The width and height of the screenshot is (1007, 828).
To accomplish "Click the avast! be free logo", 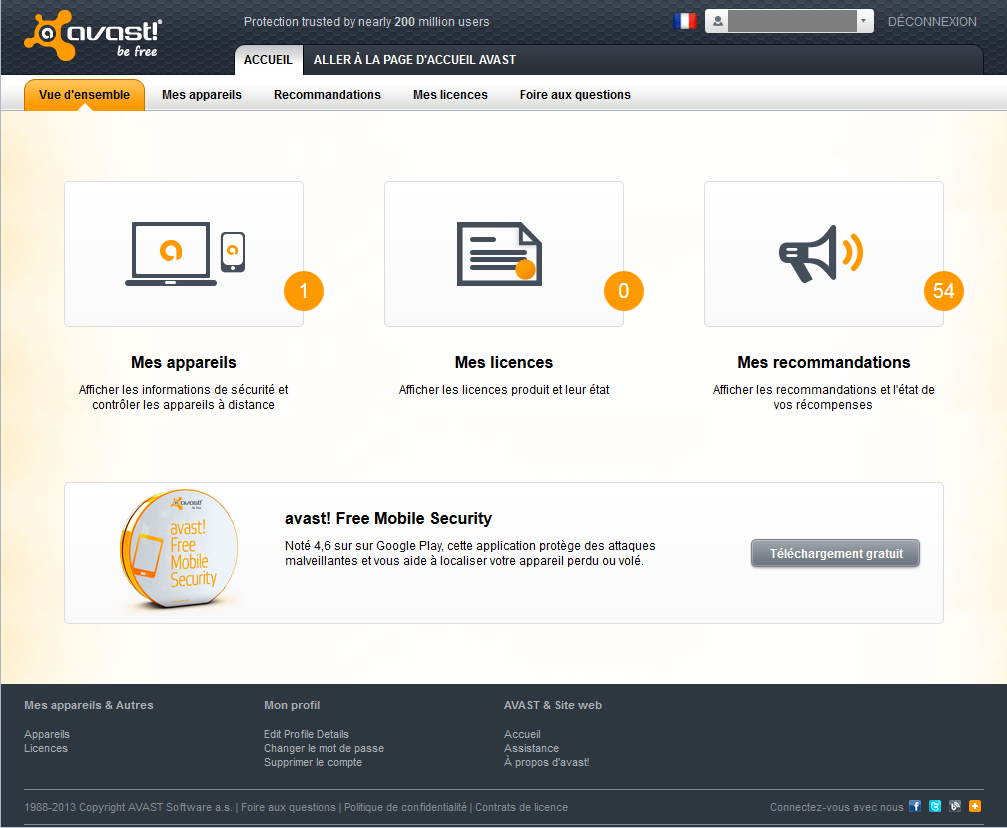I will coord(93,35).
